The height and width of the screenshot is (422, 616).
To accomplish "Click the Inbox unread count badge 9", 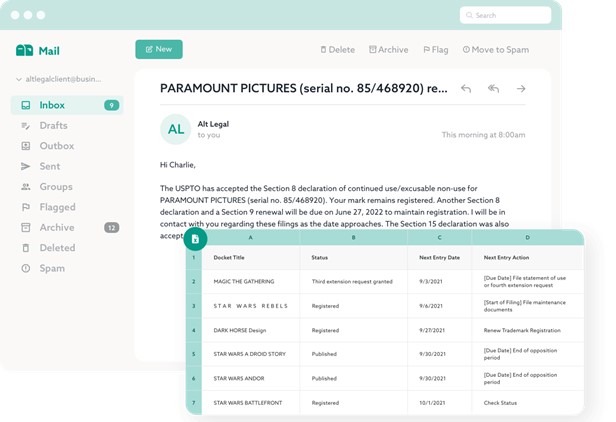I will coord(112,105).
